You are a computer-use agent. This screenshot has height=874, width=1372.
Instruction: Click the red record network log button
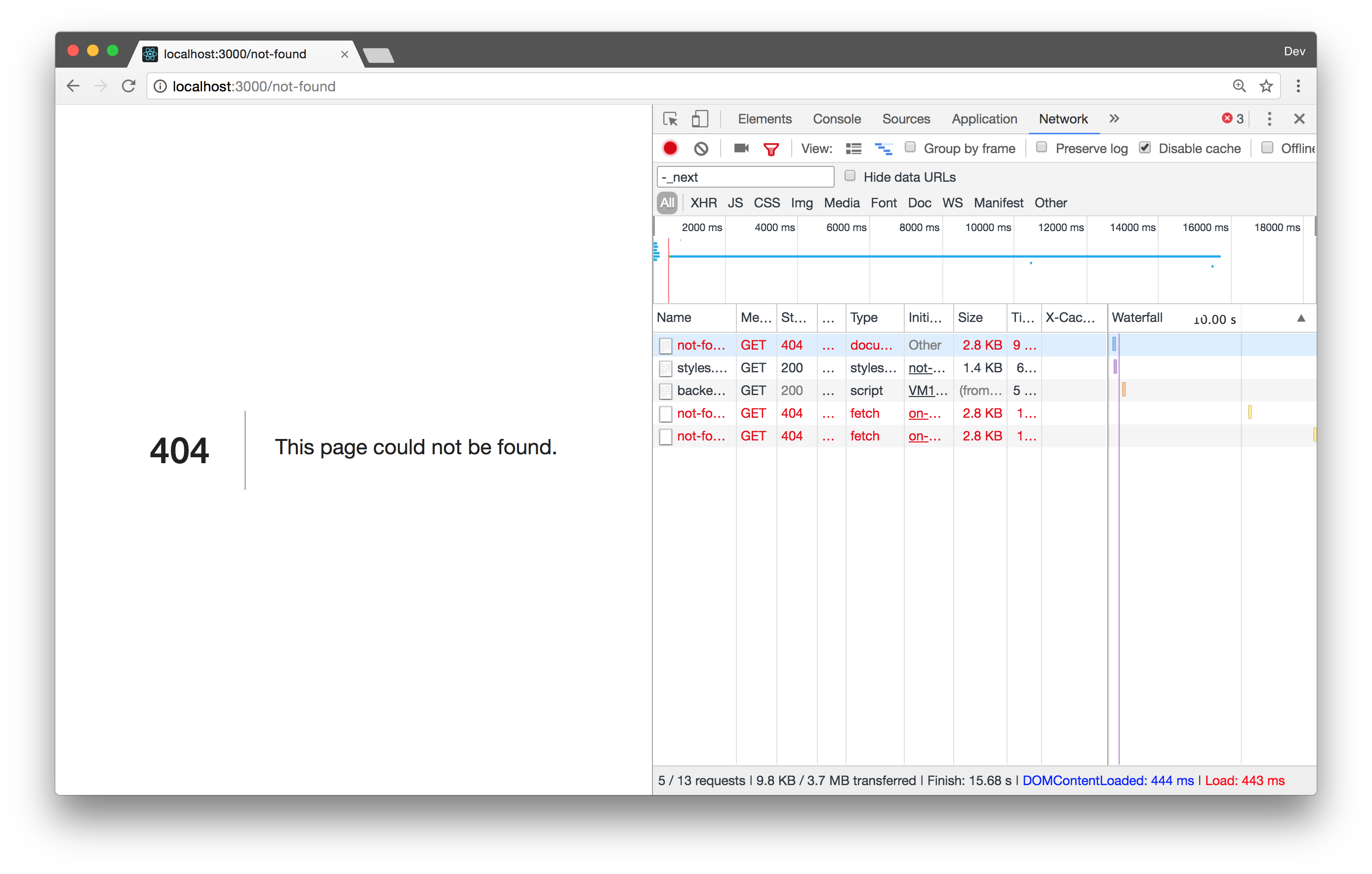670,149
